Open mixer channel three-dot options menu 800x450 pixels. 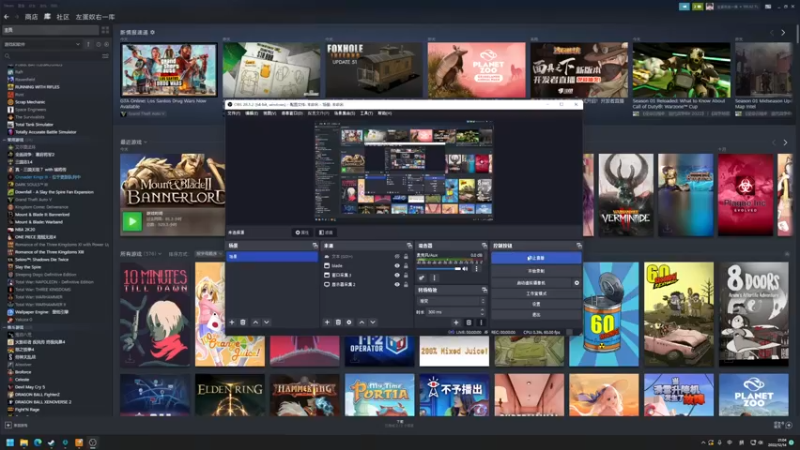tap(477, 269)
